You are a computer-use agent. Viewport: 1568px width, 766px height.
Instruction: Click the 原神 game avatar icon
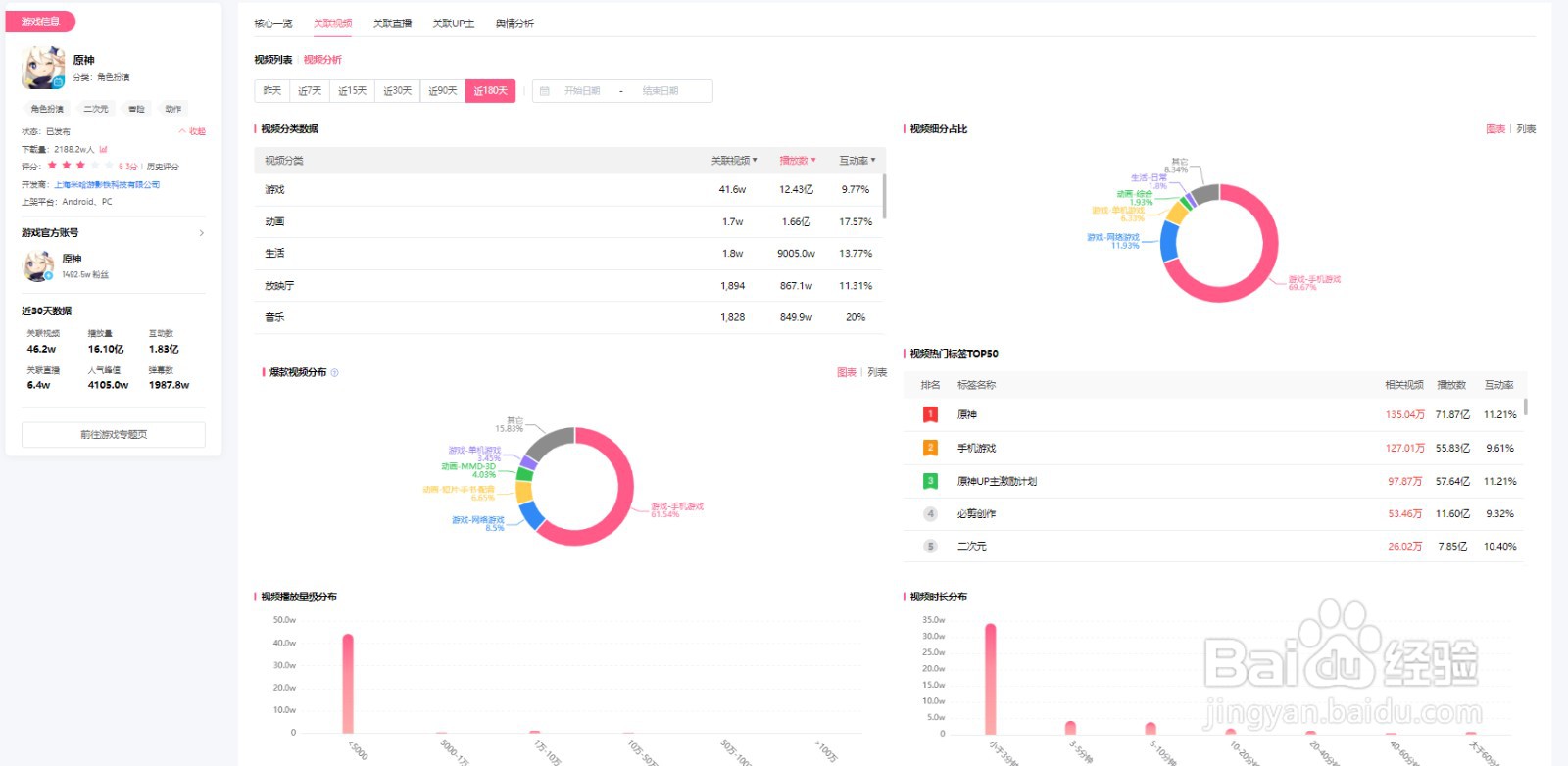pyautogui.click(x=43, y=68)
